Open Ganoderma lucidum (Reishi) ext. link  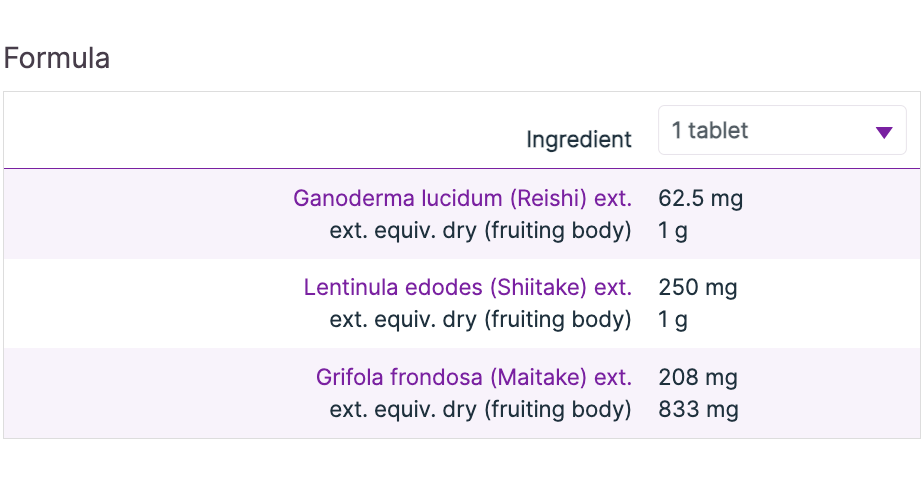click(462, 198)
